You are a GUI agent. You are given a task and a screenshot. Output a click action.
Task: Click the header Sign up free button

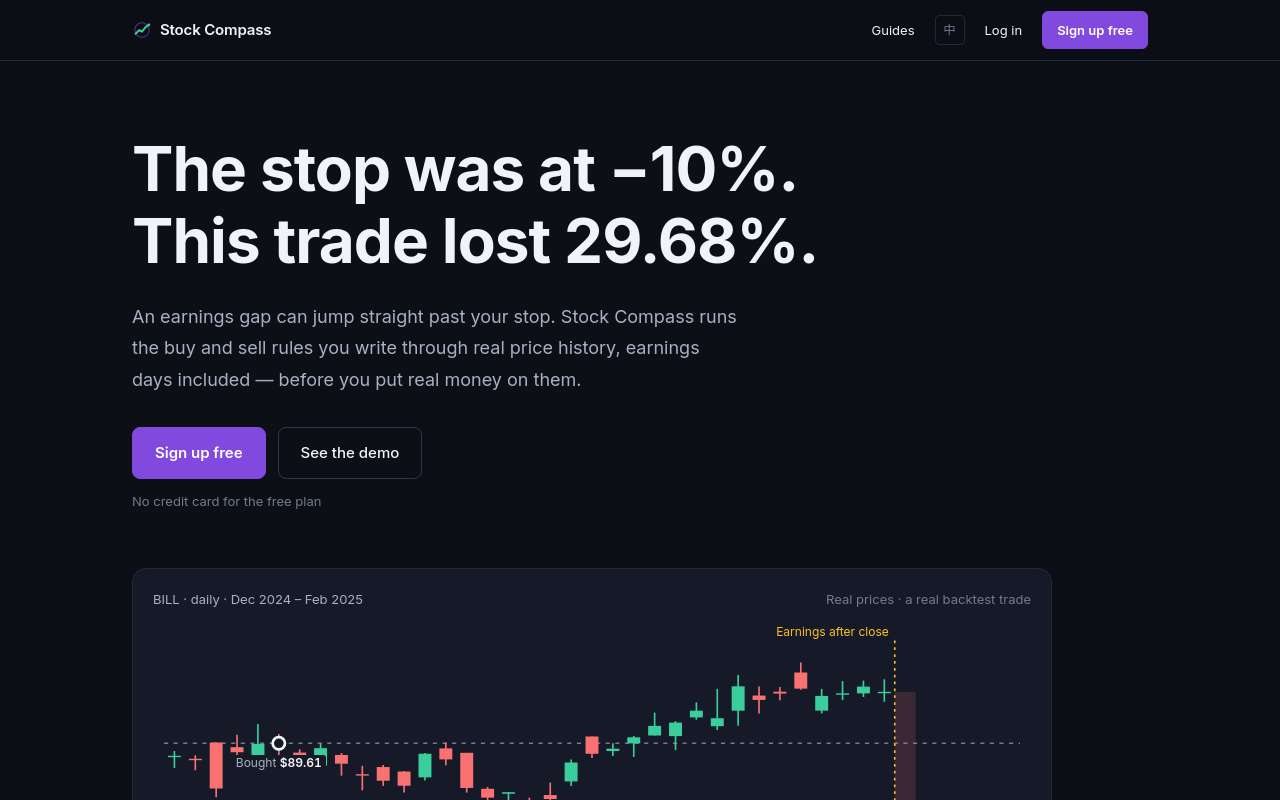point(1095,30)
